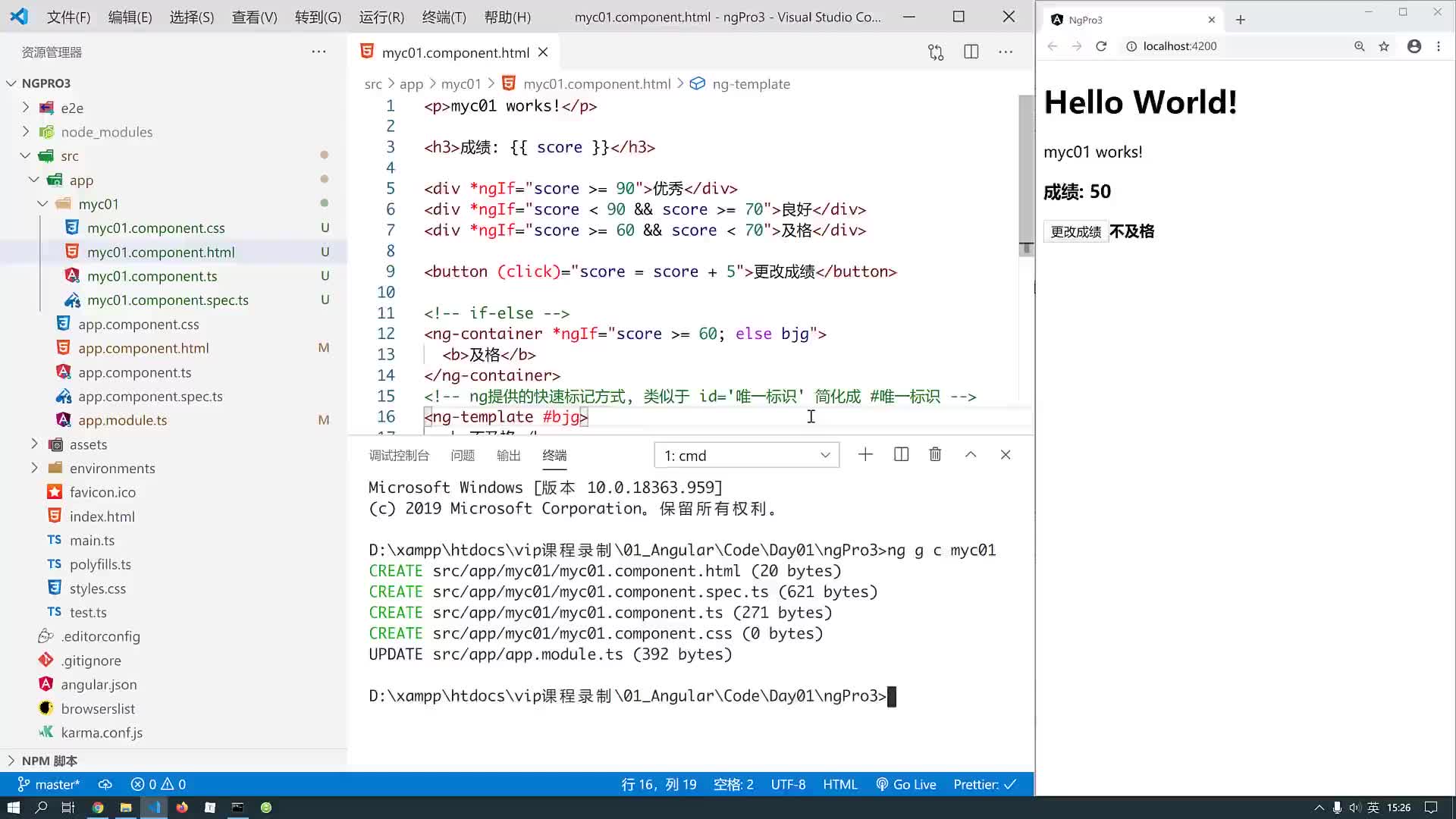The image size is (1456, 819).
Task: Open Windows Start menu
Action: [x=13, y=808]
